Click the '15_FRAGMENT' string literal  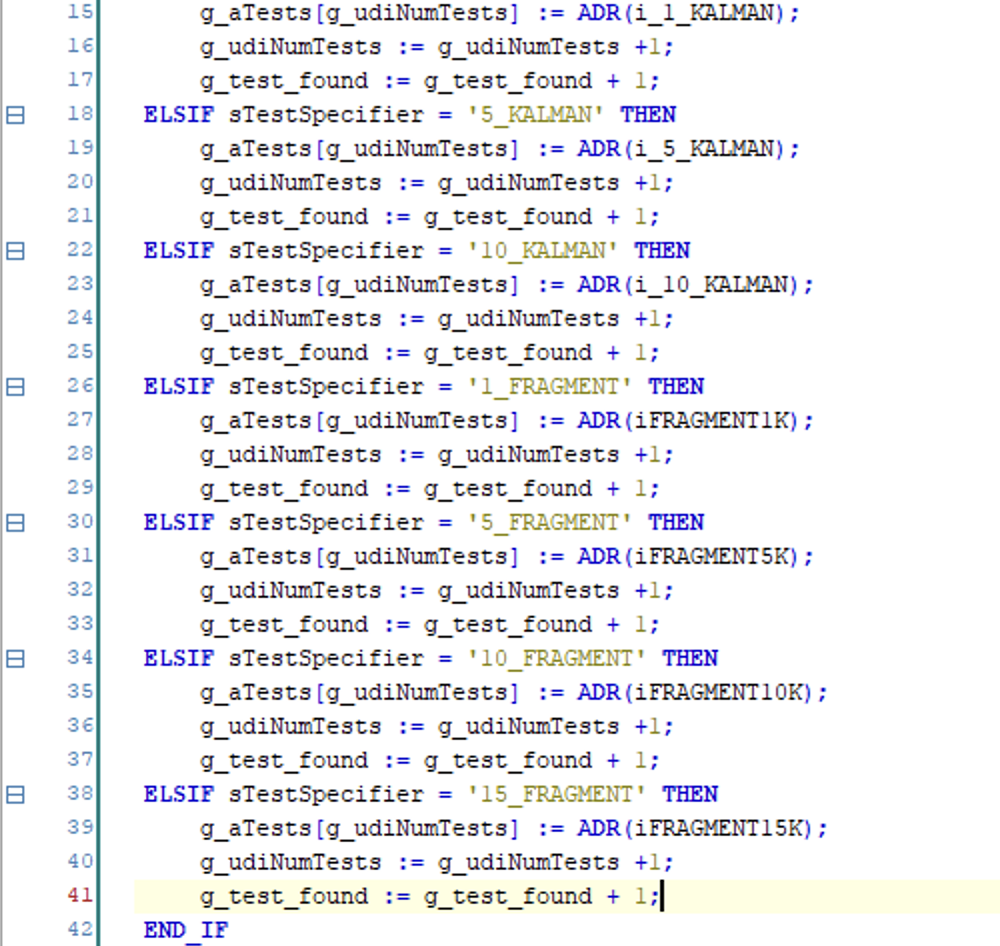click(x=557, y=794)
